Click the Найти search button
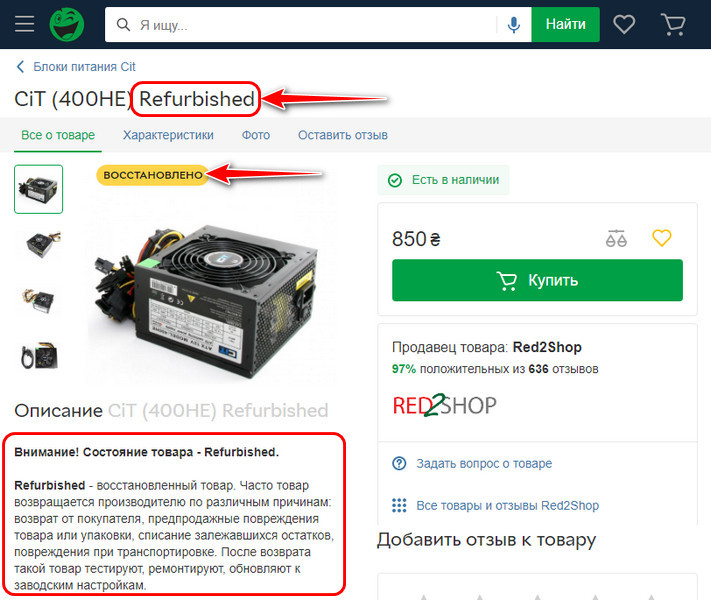 [565, 24]
